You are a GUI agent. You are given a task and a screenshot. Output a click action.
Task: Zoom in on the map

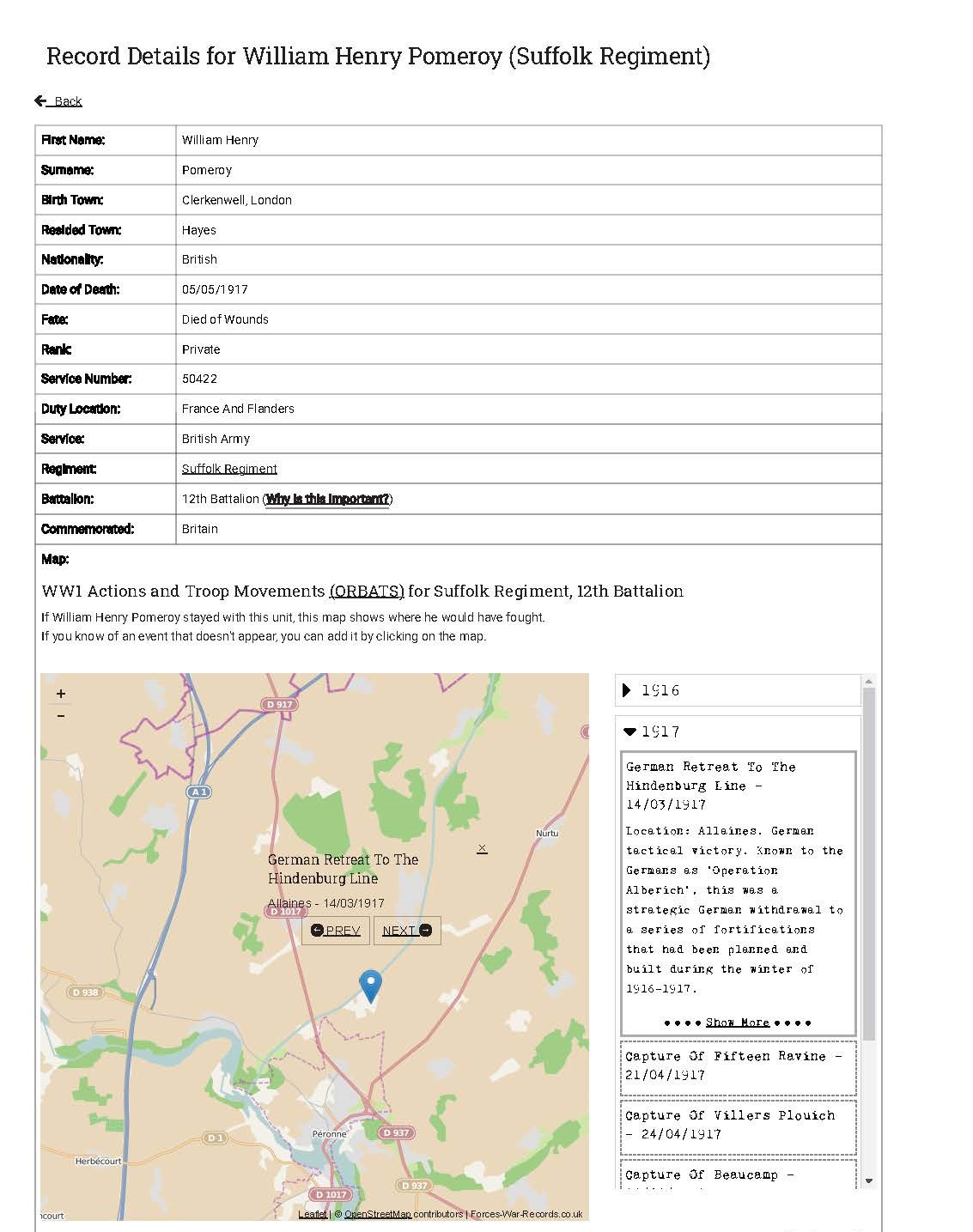pyautogui.click(x=61, y=694)
